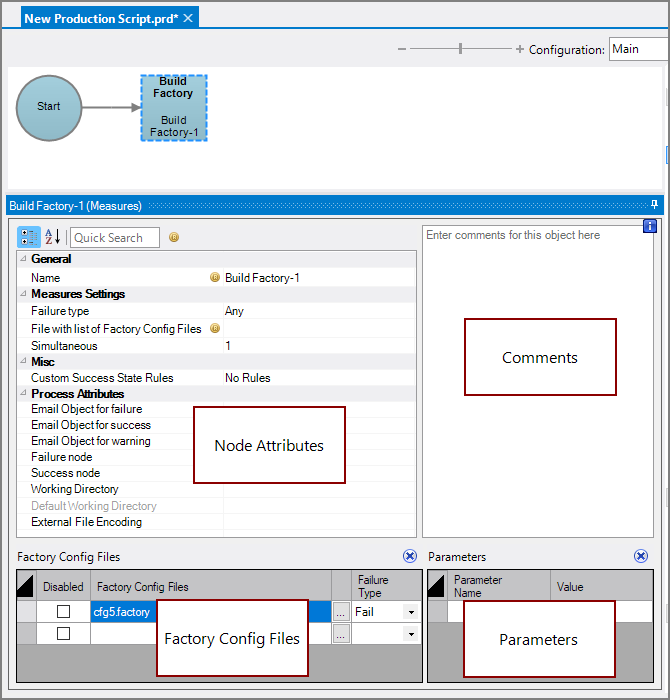Click the Failure type value Any
This screenshot has height=700, width=670.
(x=319, y=311)
